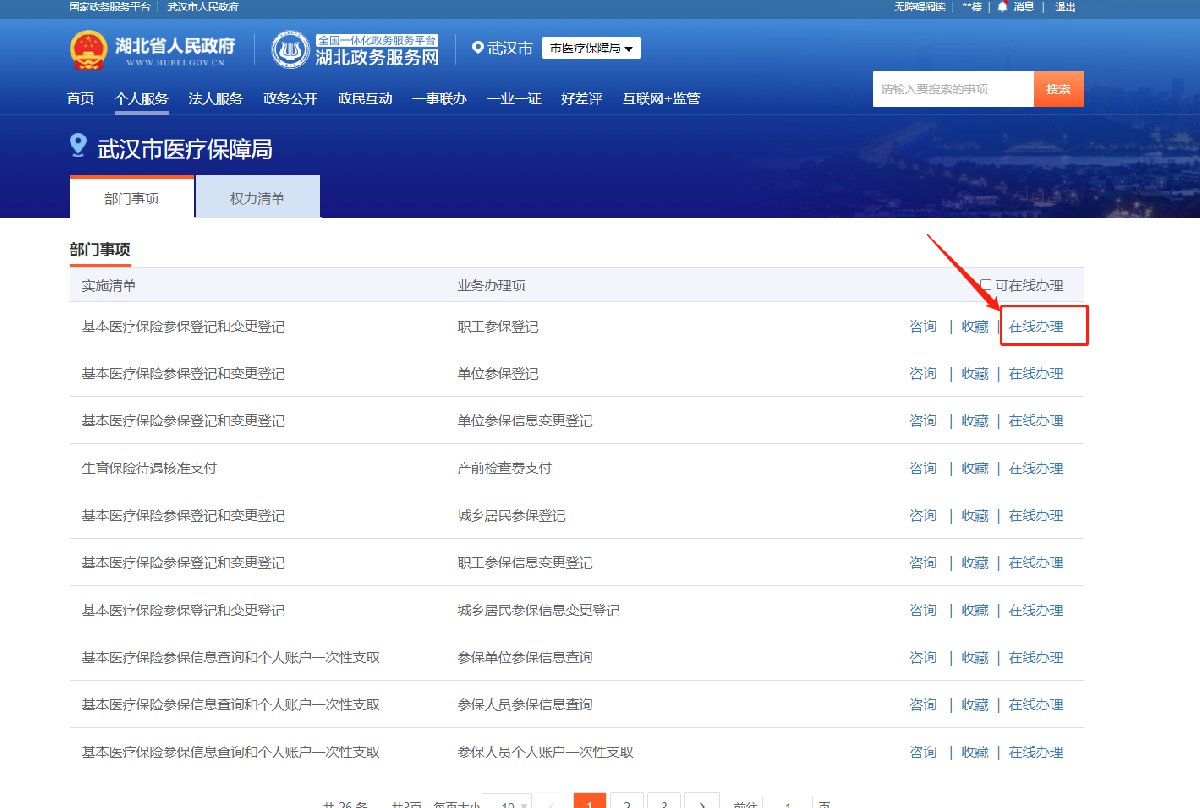1200x808 pixels.
Task: Open the page size dropdown in pagination
Action: tap(507, 803)
